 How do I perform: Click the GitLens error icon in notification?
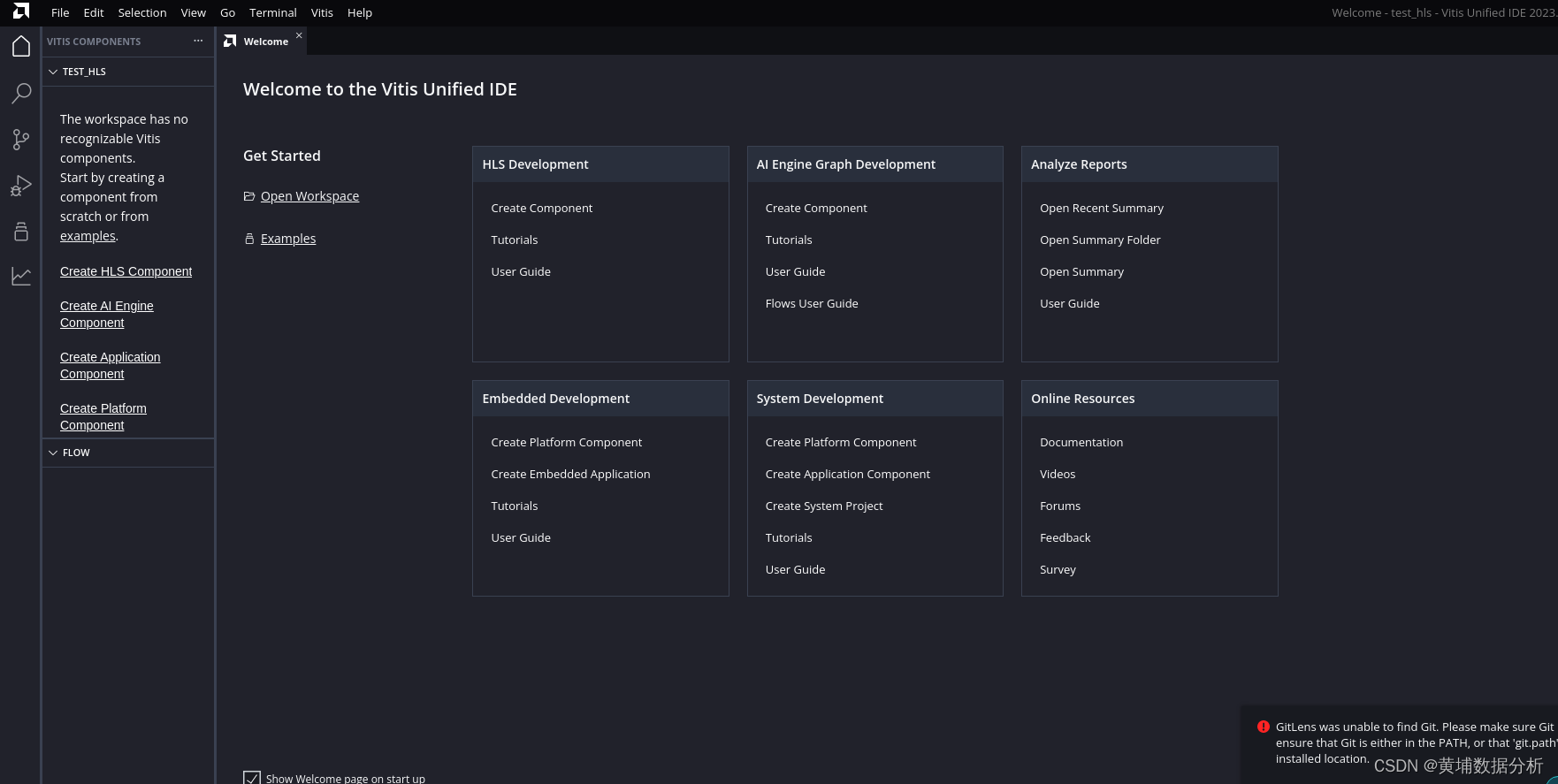(x=1264, y=727)
